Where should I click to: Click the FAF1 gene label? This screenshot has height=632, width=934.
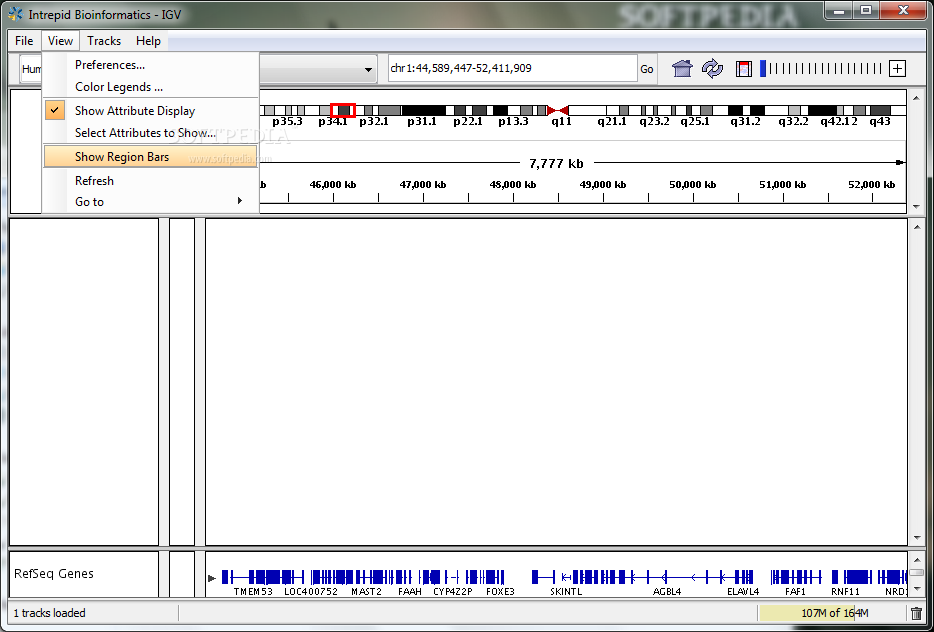795,591
